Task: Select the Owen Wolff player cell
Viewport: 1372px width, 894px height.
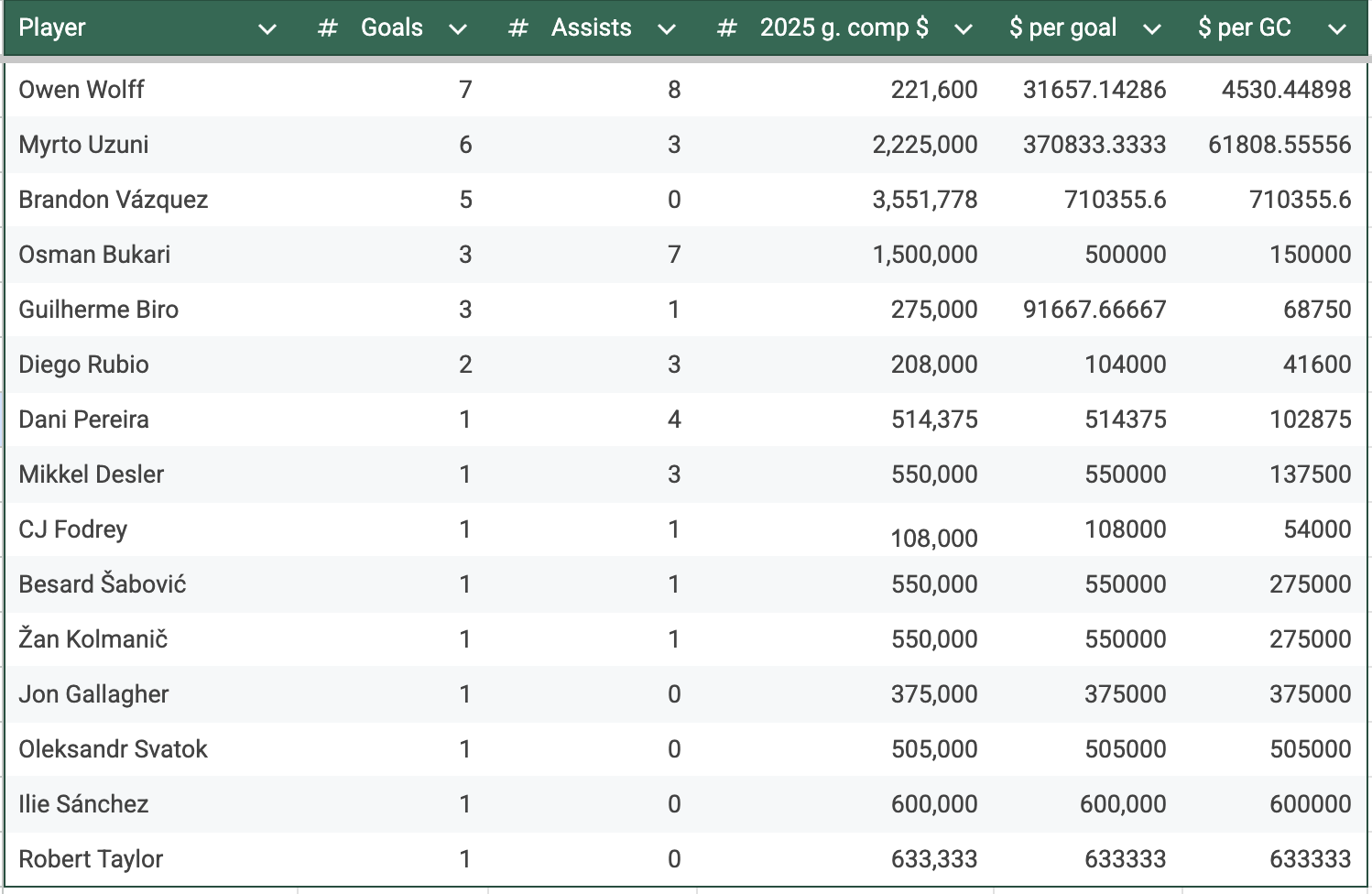Action: point(82,90)
